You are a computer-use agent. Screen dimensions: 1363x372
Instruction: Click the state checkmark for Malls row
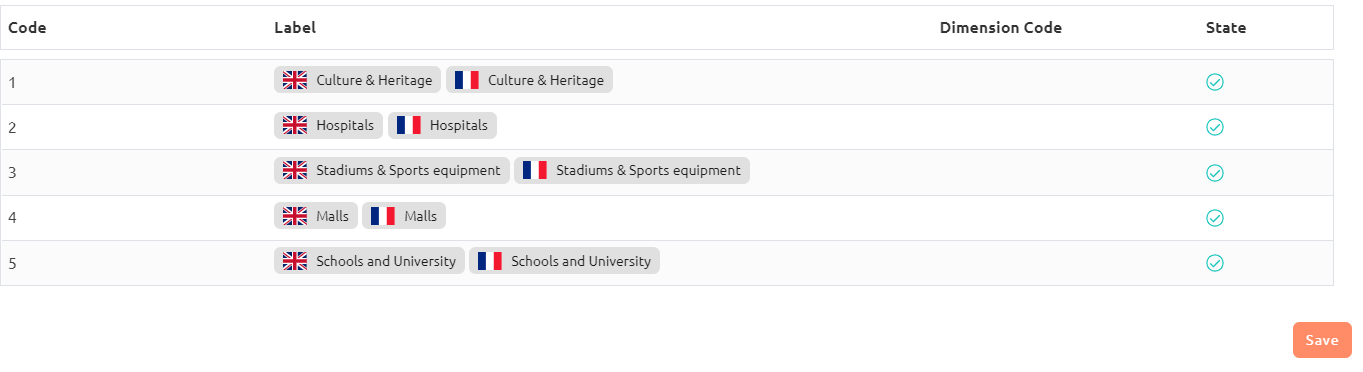click(1215, 218)
